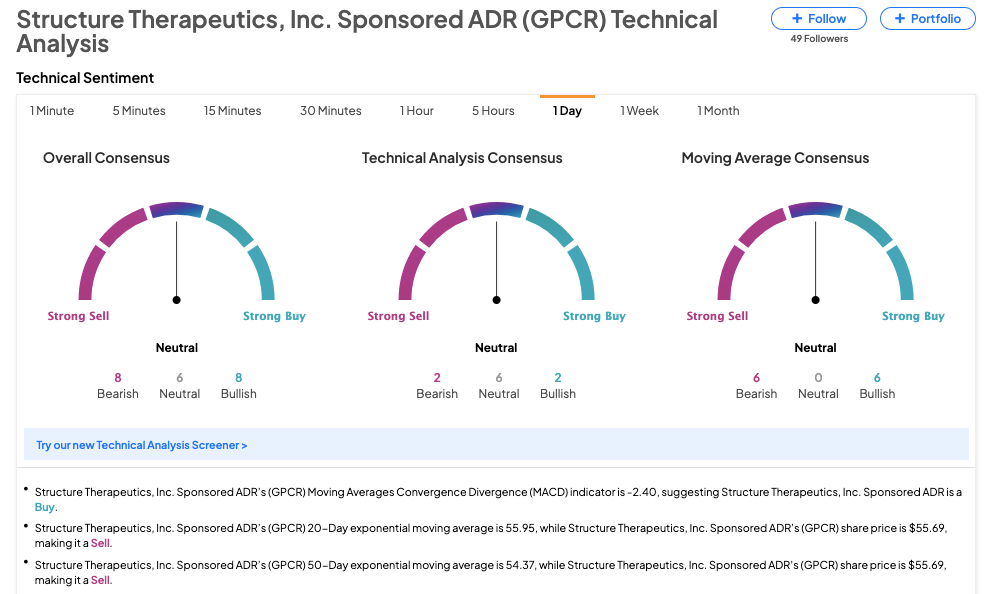
Task: Click the Buy link in MACD bullet point
Action: (44, 507)
